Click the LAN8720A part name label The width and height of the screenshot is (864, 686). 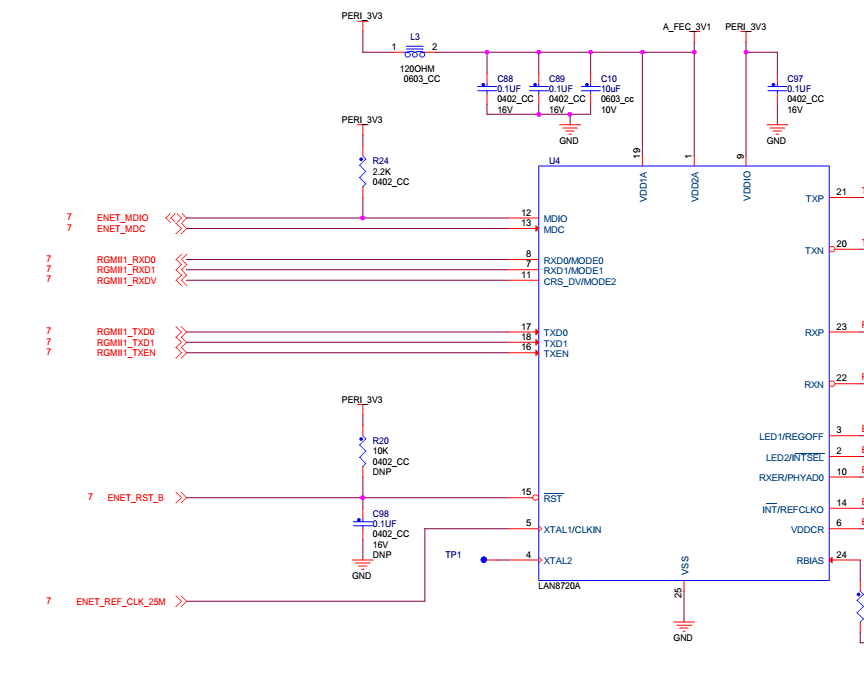pos(559,586)
